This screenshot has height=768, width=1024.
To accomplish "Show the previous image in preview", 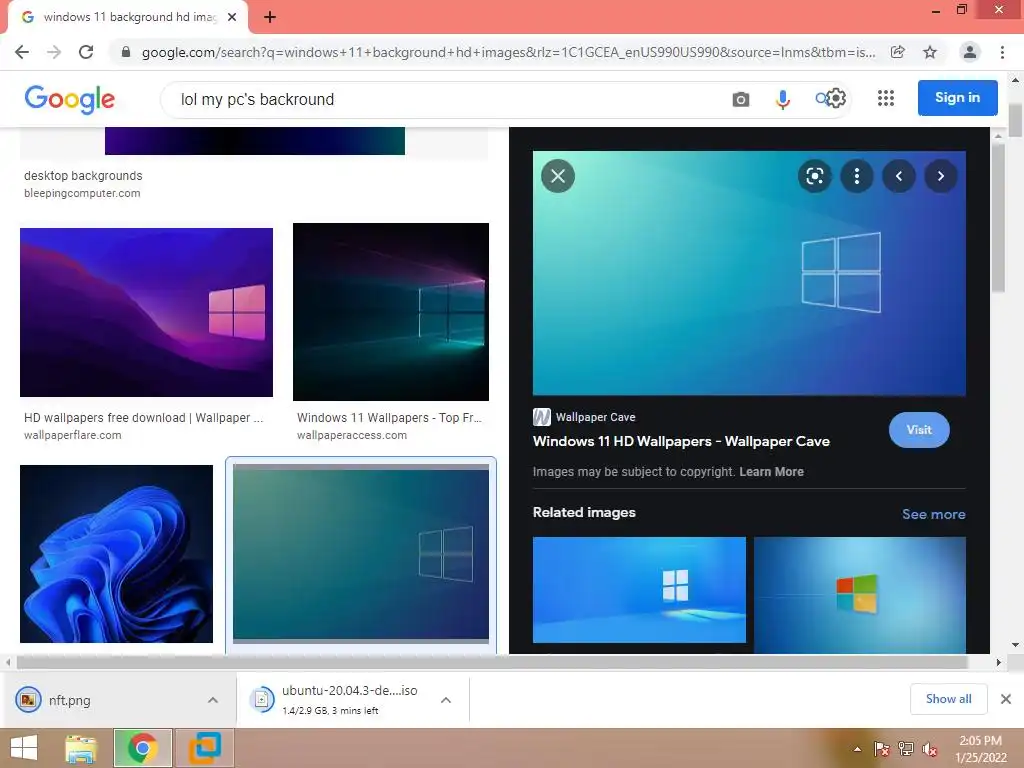I will point(899,176).
